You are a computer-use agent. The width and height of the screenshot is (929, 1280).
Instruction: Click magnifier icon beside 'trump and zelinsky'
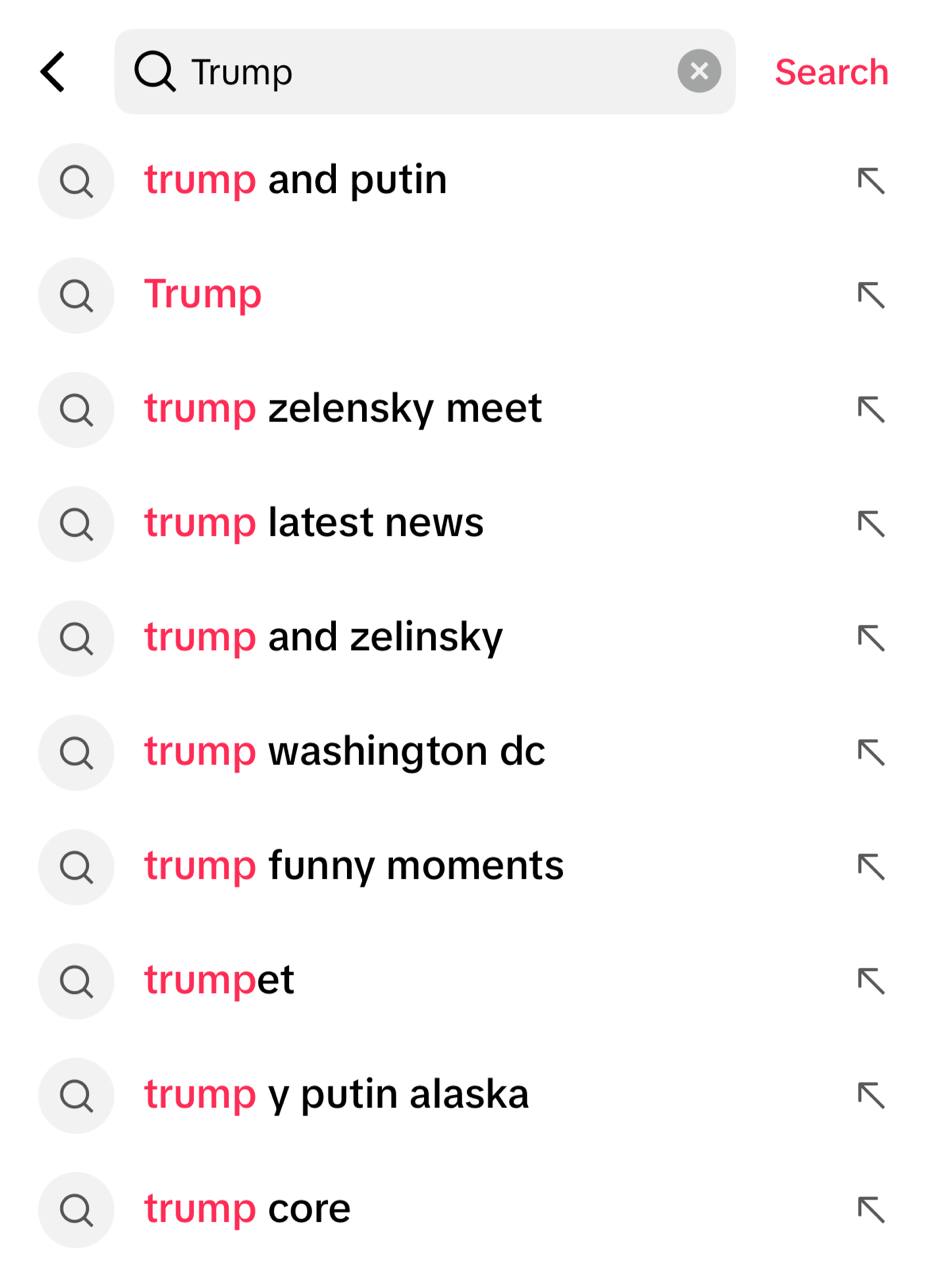76,638
